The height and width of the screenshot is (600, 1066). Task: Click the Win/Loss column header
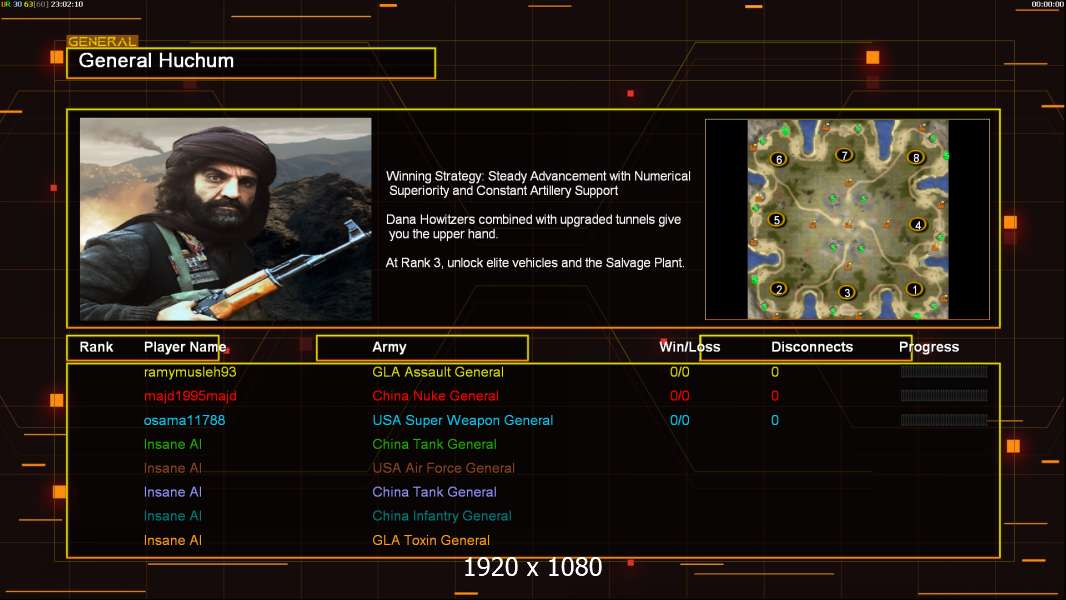pos(689,347)
